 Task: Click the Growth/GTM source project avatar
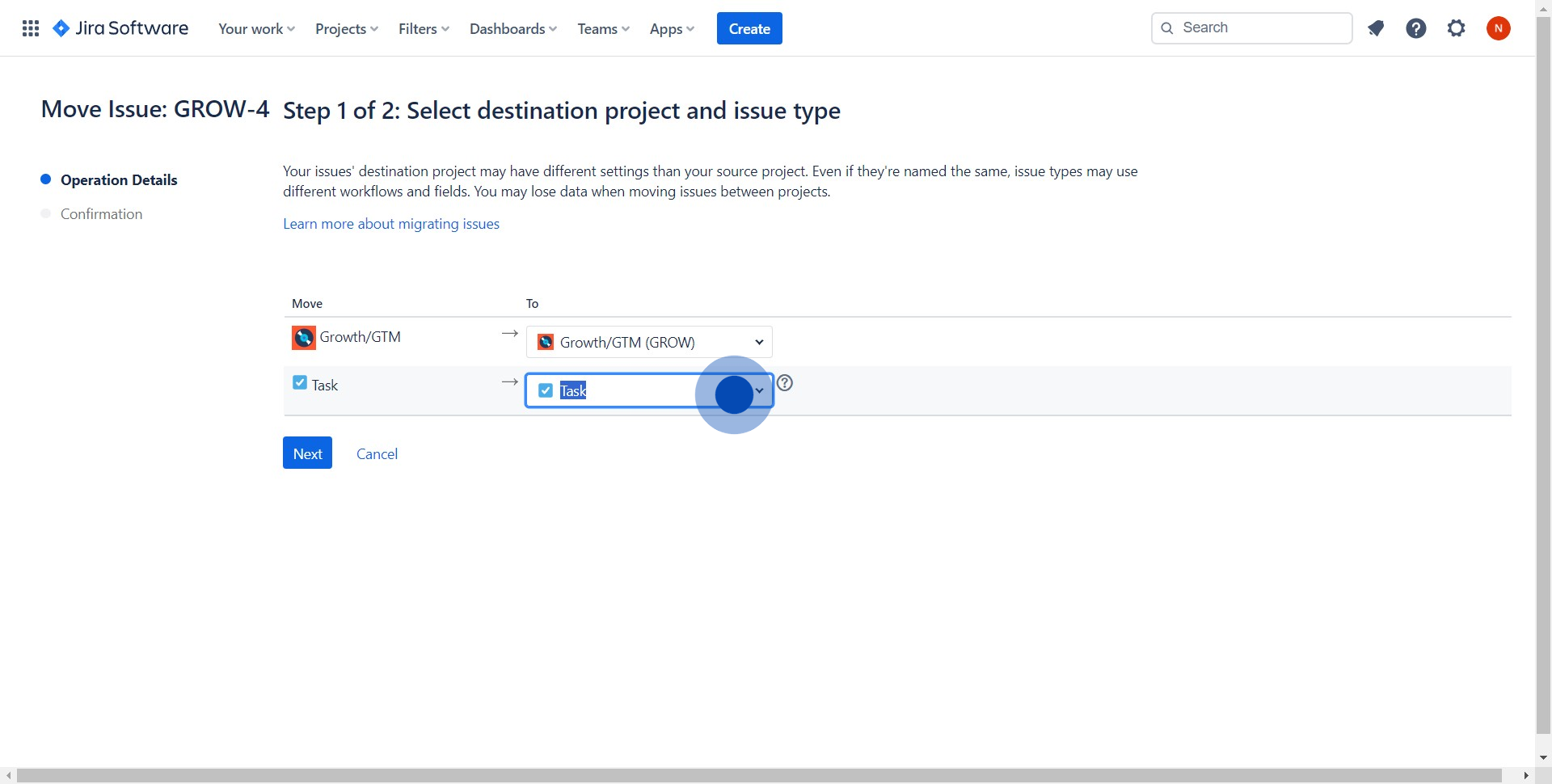[303, 337]
